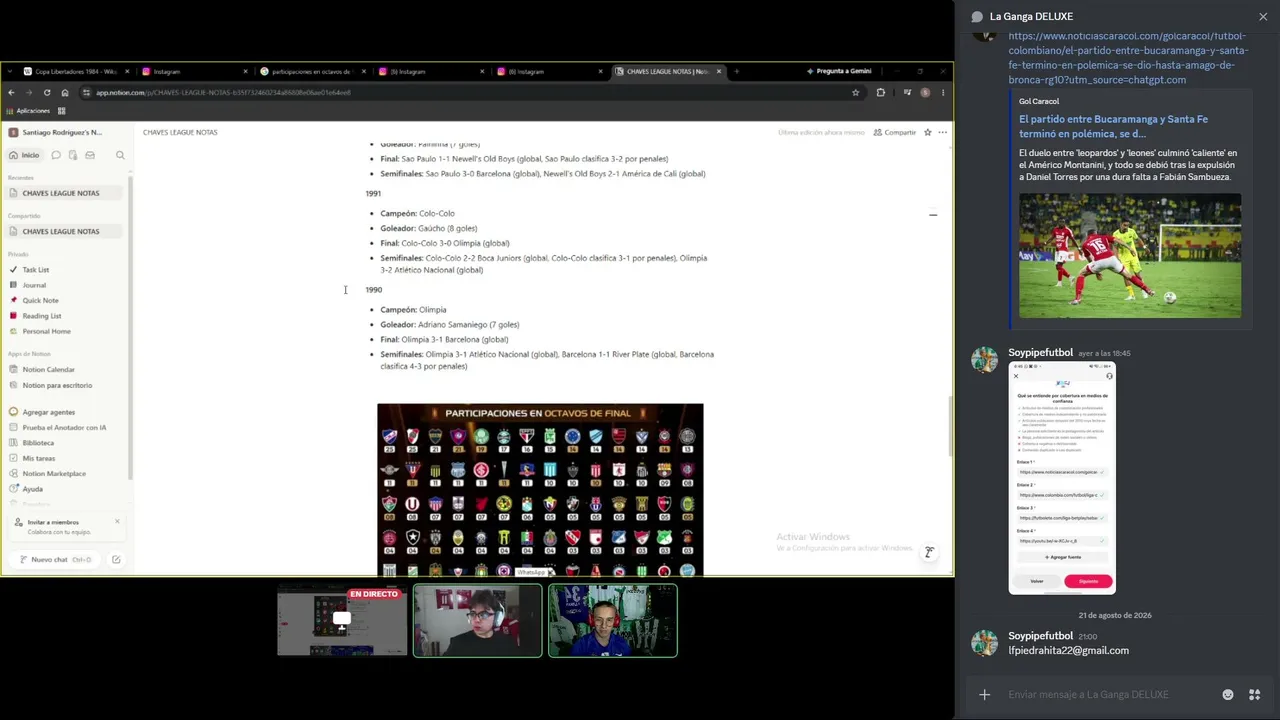Open the meetings icon beside Inicio

[x=73, y=155]
